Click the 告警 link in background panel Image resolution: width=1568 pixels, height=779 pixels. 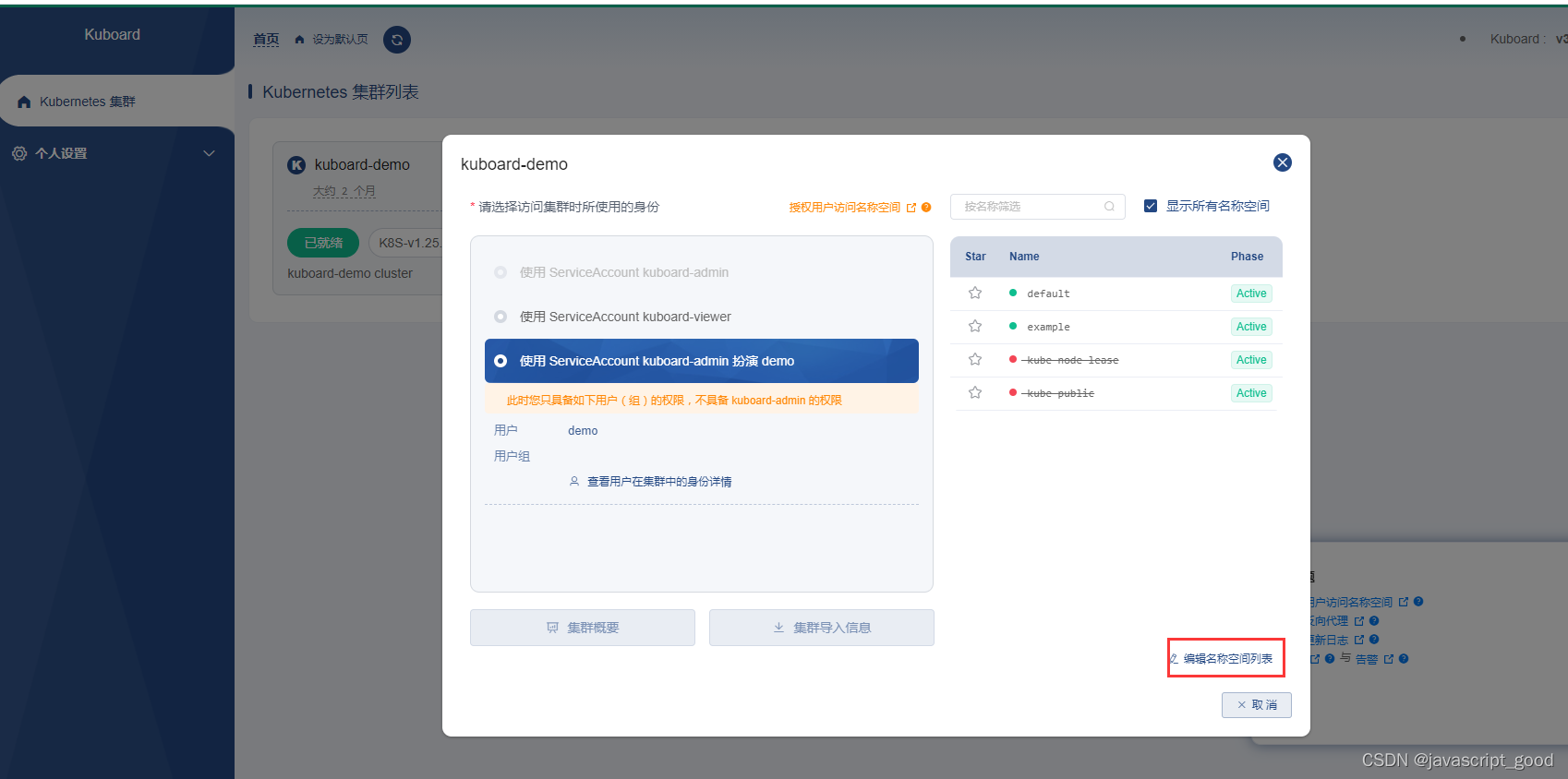[x=1367, y=659]
